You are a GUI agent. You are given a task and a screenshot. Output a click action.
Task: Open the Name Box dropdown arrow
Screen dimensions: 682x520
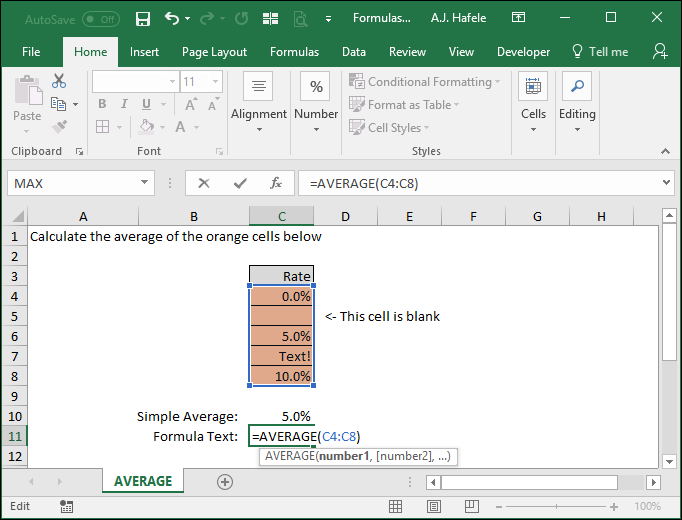coord(144,183)
